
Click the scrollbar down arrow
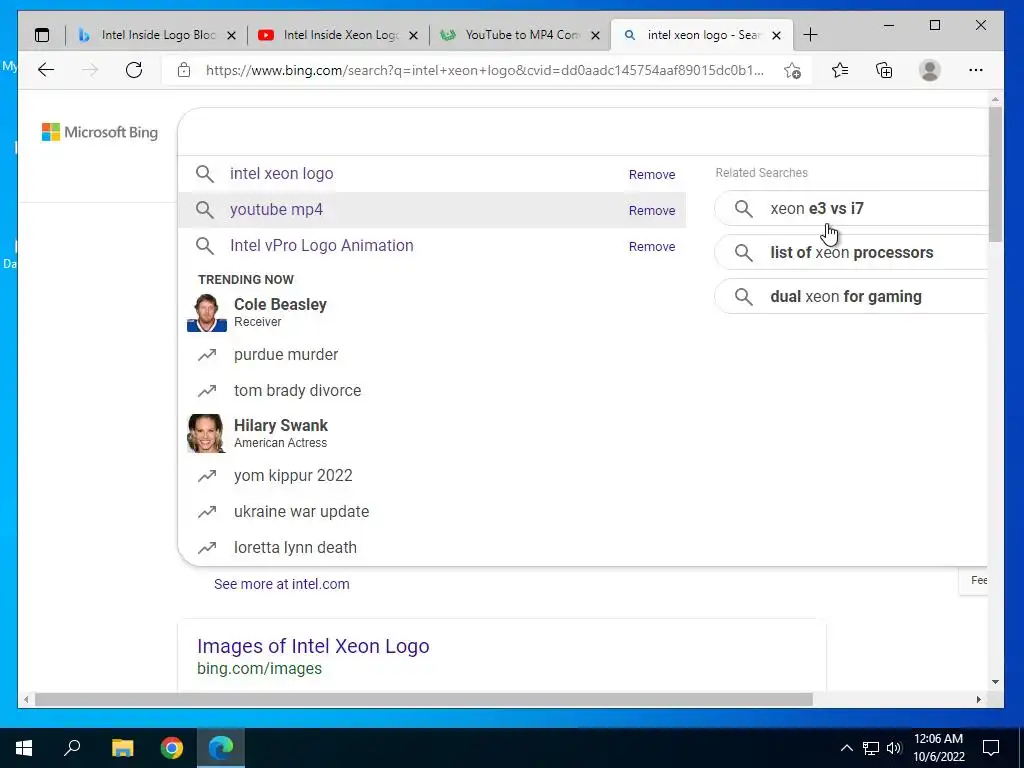coord(995,682)
